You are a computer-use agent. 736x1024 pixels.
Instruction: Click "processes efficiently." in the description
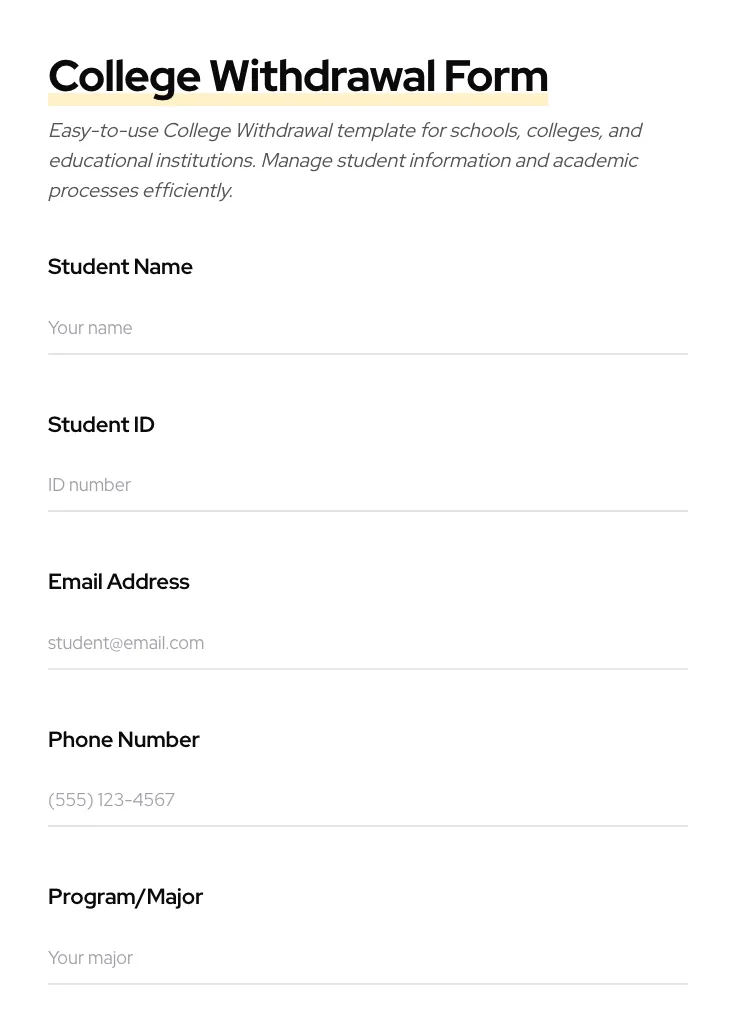pos(140,190)
